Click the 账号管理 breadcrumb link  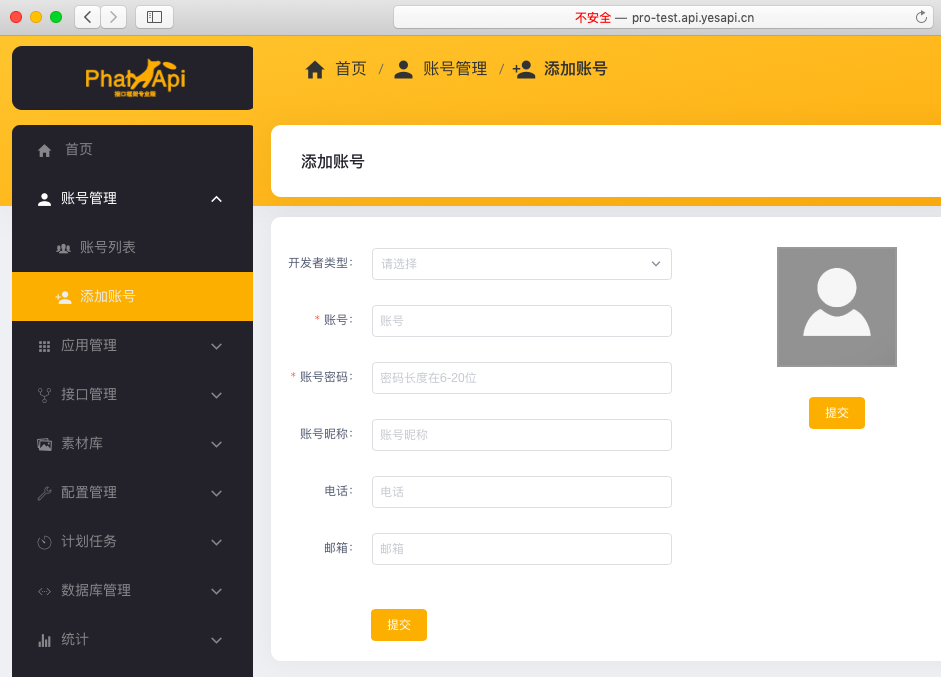[x=454, y=69]
